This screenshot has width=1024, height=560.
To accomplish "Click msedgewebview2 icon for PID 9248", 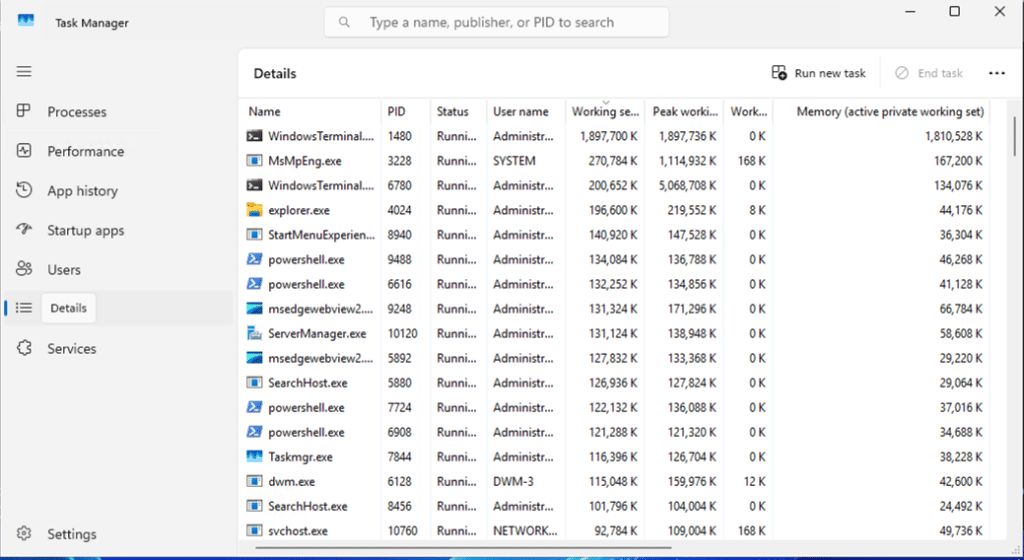I will (x=254, y=308).
